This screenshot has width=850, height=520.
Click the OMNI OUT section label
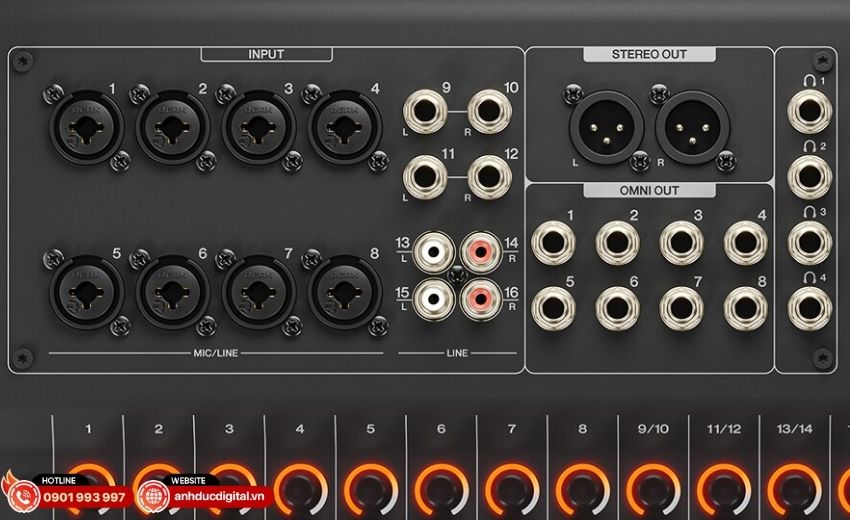[x=649, y=190]
